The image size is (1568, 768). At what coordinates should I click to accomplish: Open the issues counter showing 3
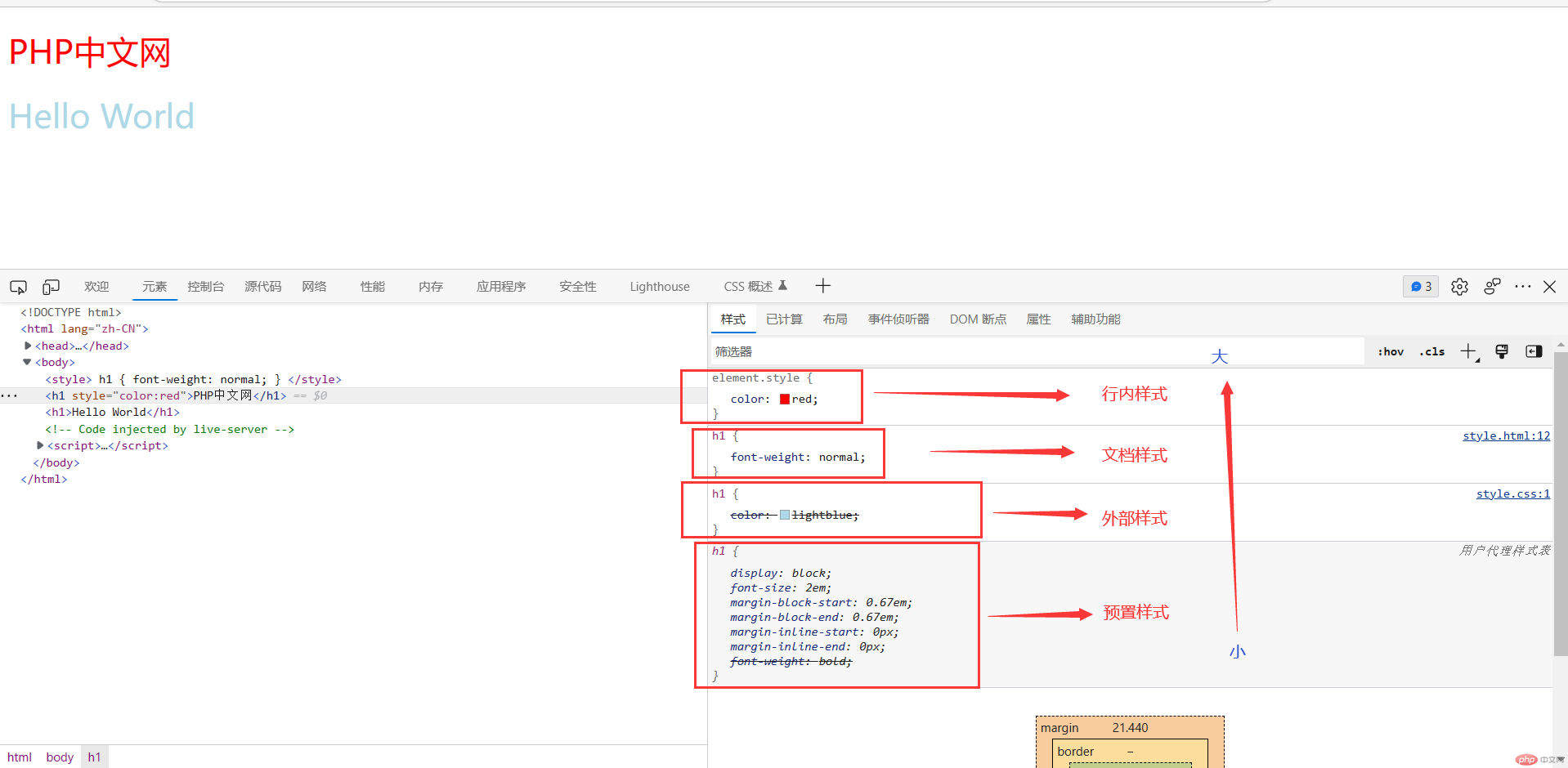(1421, 287)
